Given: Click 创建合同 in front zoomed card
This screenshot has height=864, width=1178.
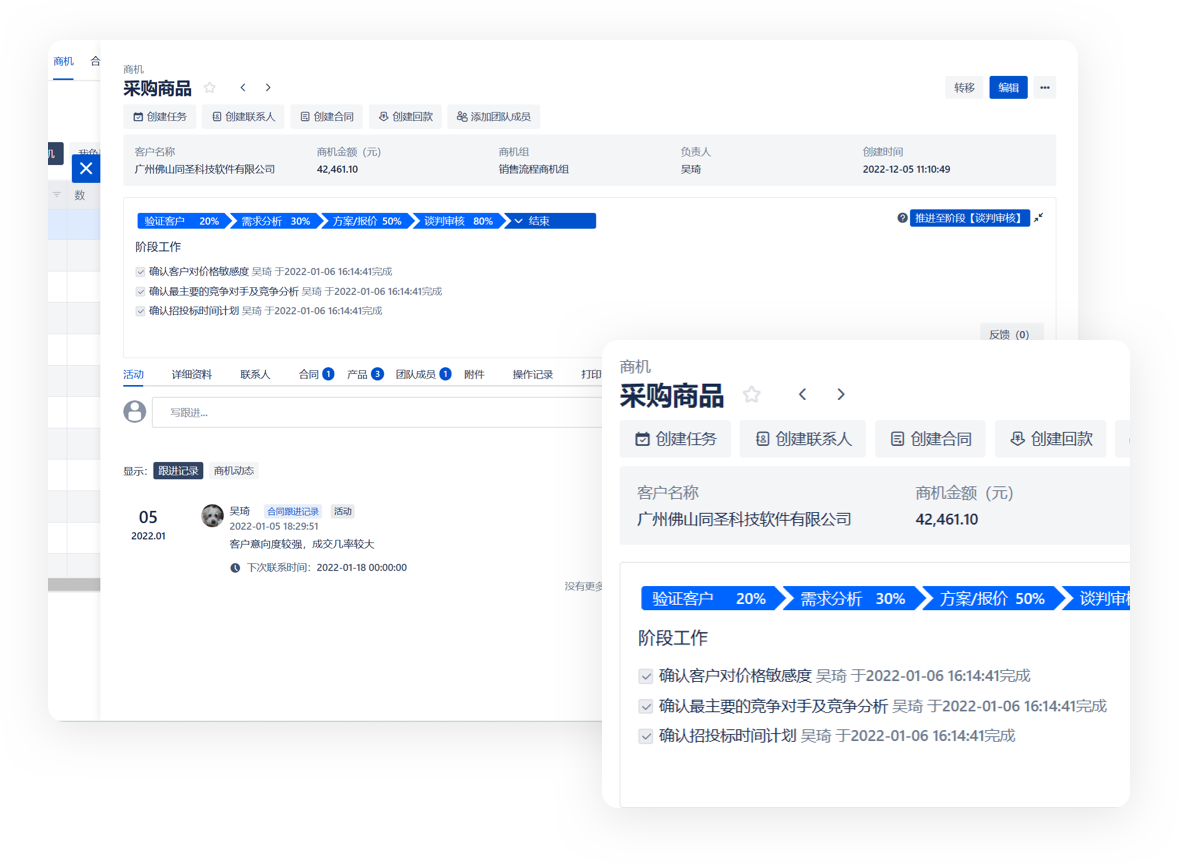Looking at the screenshot, I should coord(930,439).
